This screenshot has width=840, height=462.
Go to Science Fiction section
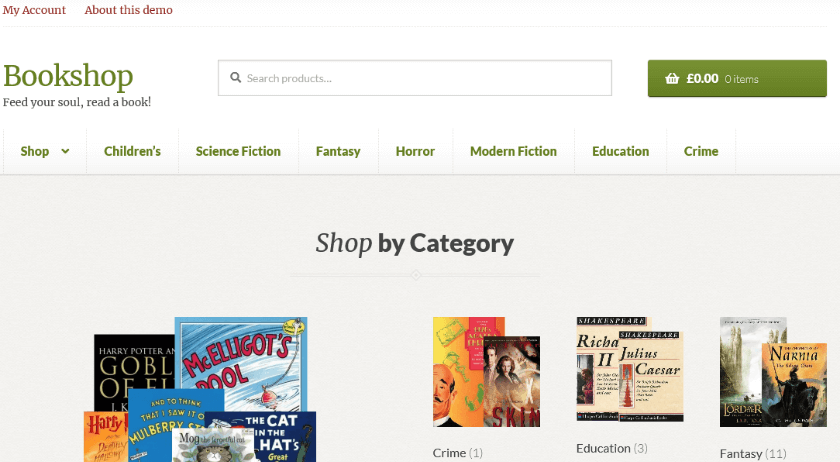click(x=238, y=151)
